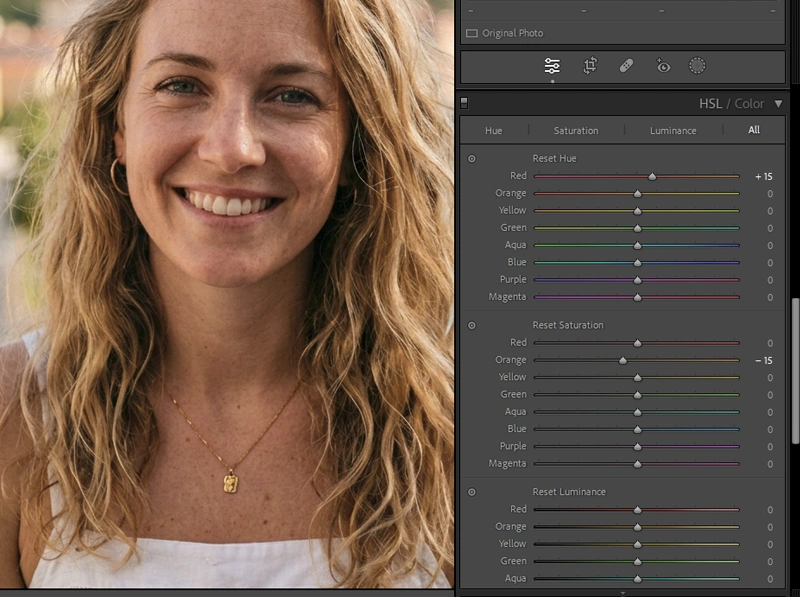Click the Hue Purple slider handle
The image size is (800, 597).
[x=637, y=280]
